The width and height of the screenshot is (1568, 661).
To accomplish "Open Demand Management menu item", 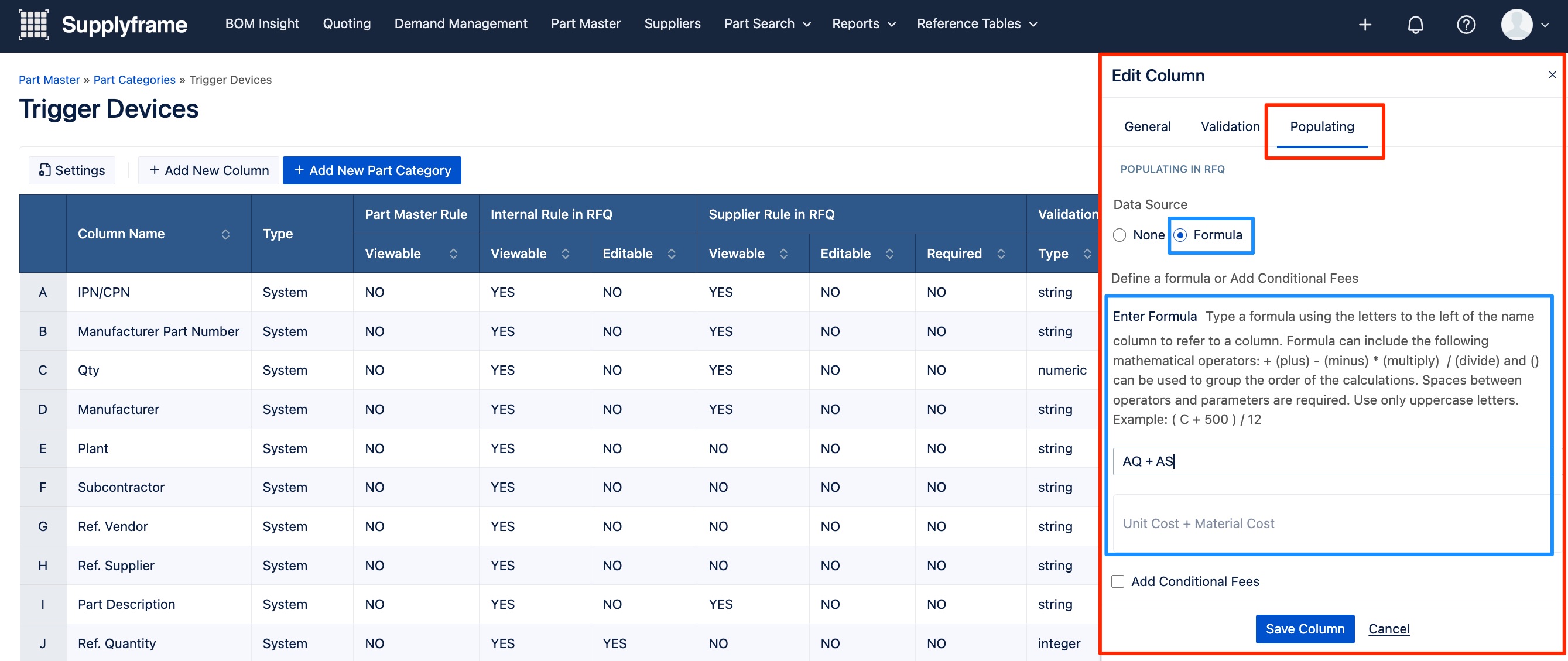I will 460,24.
